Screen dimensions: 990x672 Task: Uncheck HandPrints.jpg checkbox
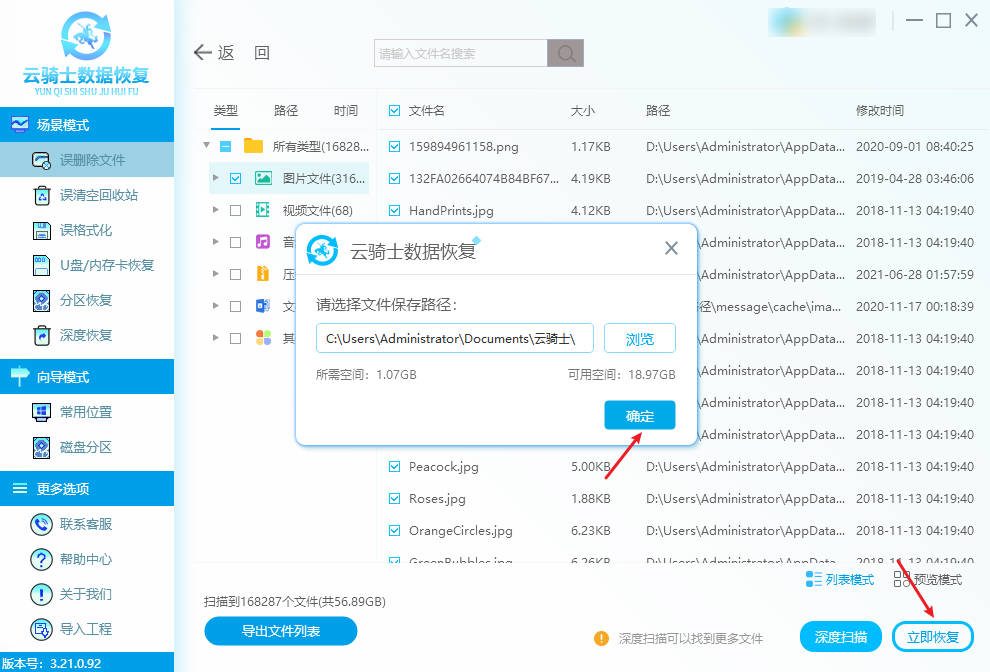[395, 210]
